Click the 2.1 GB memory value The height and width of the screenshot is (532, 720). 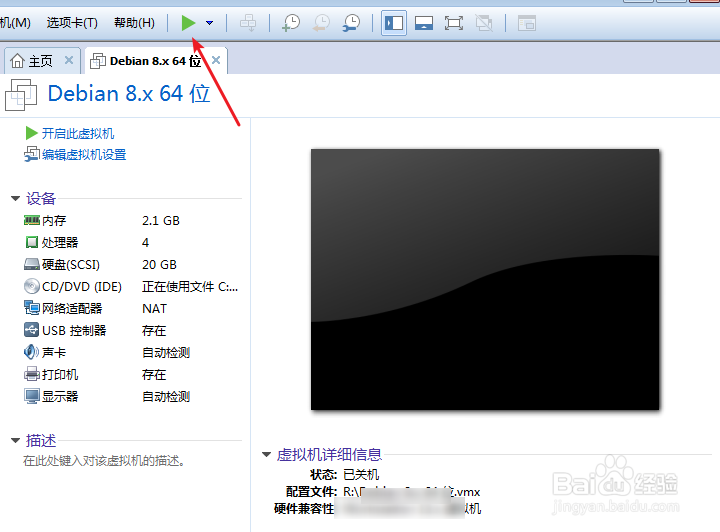[161, 221]
